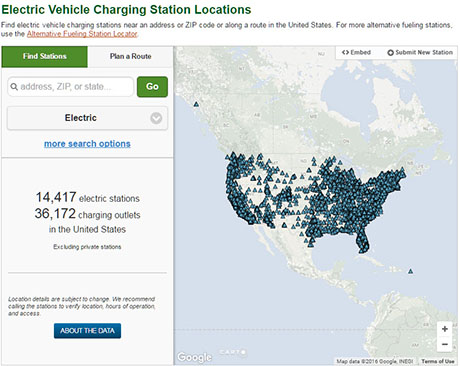Viewport: 460px width, 366px height.
Task: Click the Electric dropdown arrow icon
Action: click(x=156, y=118)
